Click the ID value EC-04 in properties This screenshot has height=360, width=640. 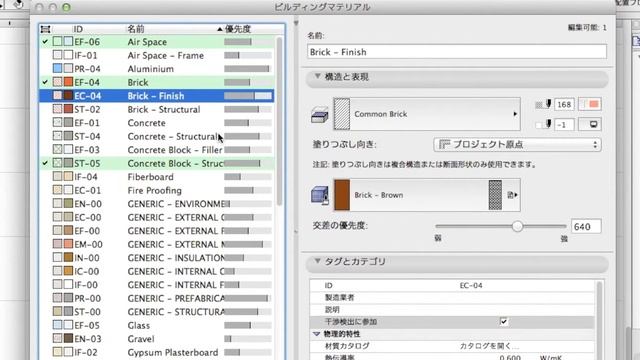(x=471, y=286)
